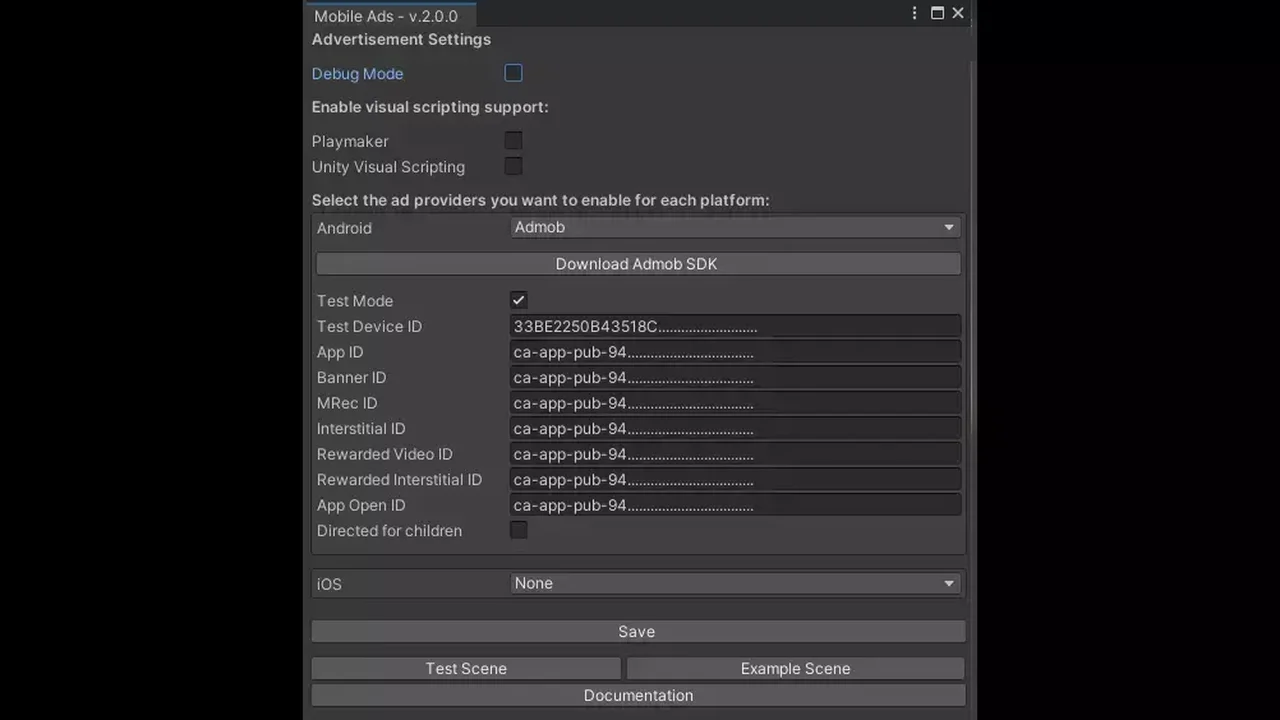Tick the Playmaker checkbox

(x=513, y=141)
